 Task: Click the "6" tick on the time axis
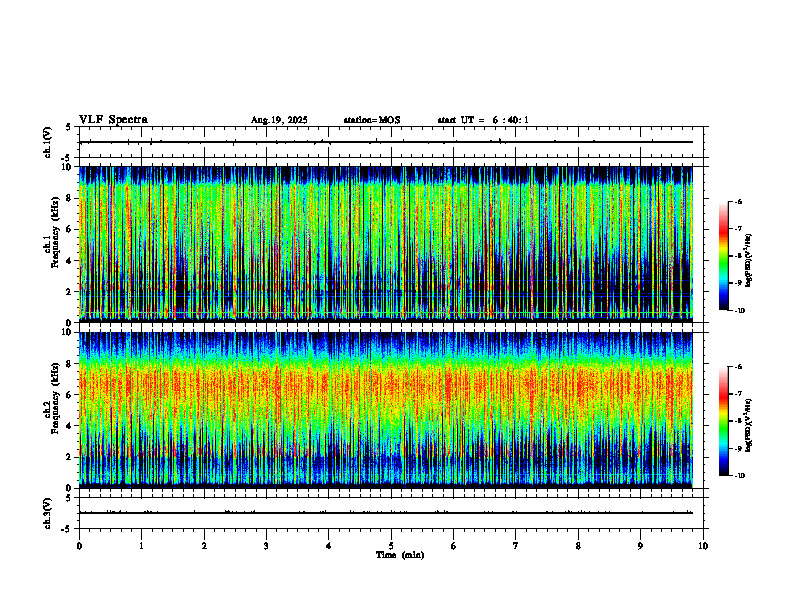pyautogui.click(x=454, y=546)
